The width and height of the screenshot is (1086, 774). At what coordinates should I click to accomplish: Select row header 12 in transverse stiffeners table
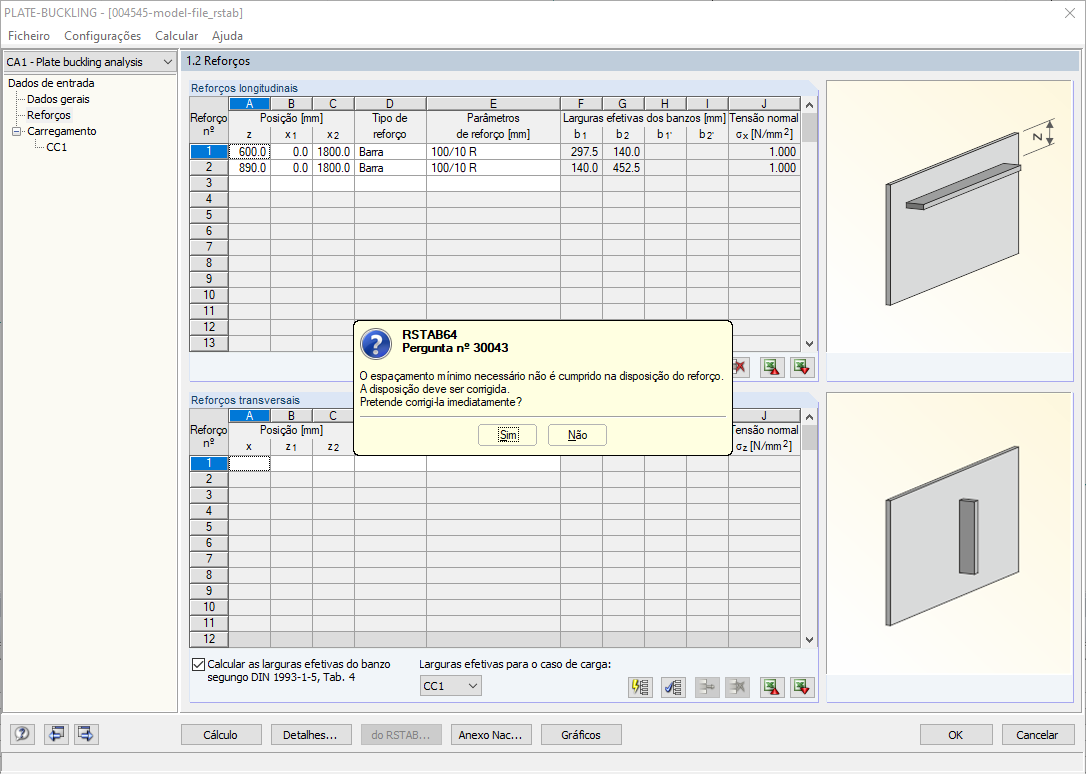(x=208, y=639)
